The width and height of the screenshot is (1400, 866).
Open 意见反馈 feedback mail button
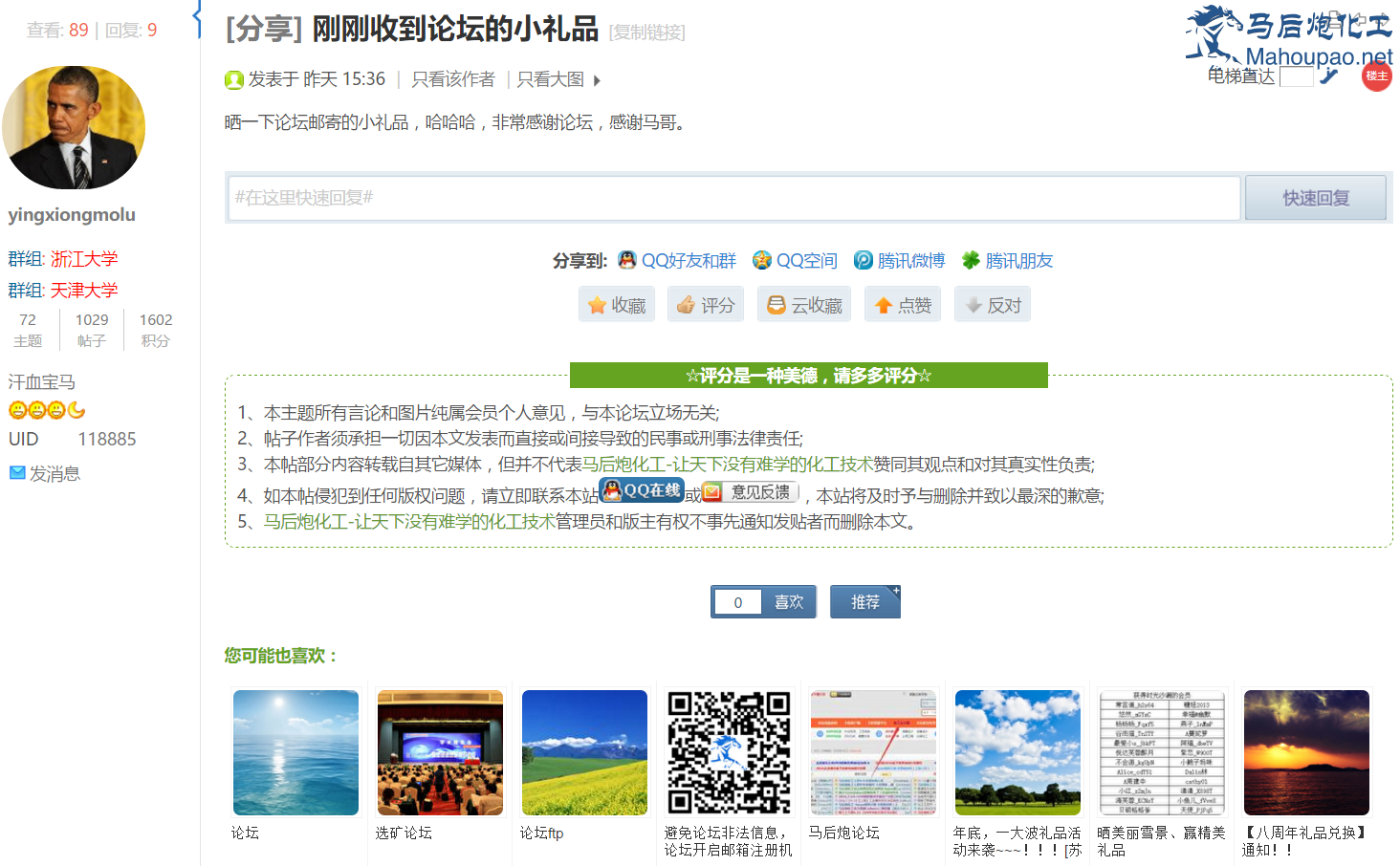750,492
